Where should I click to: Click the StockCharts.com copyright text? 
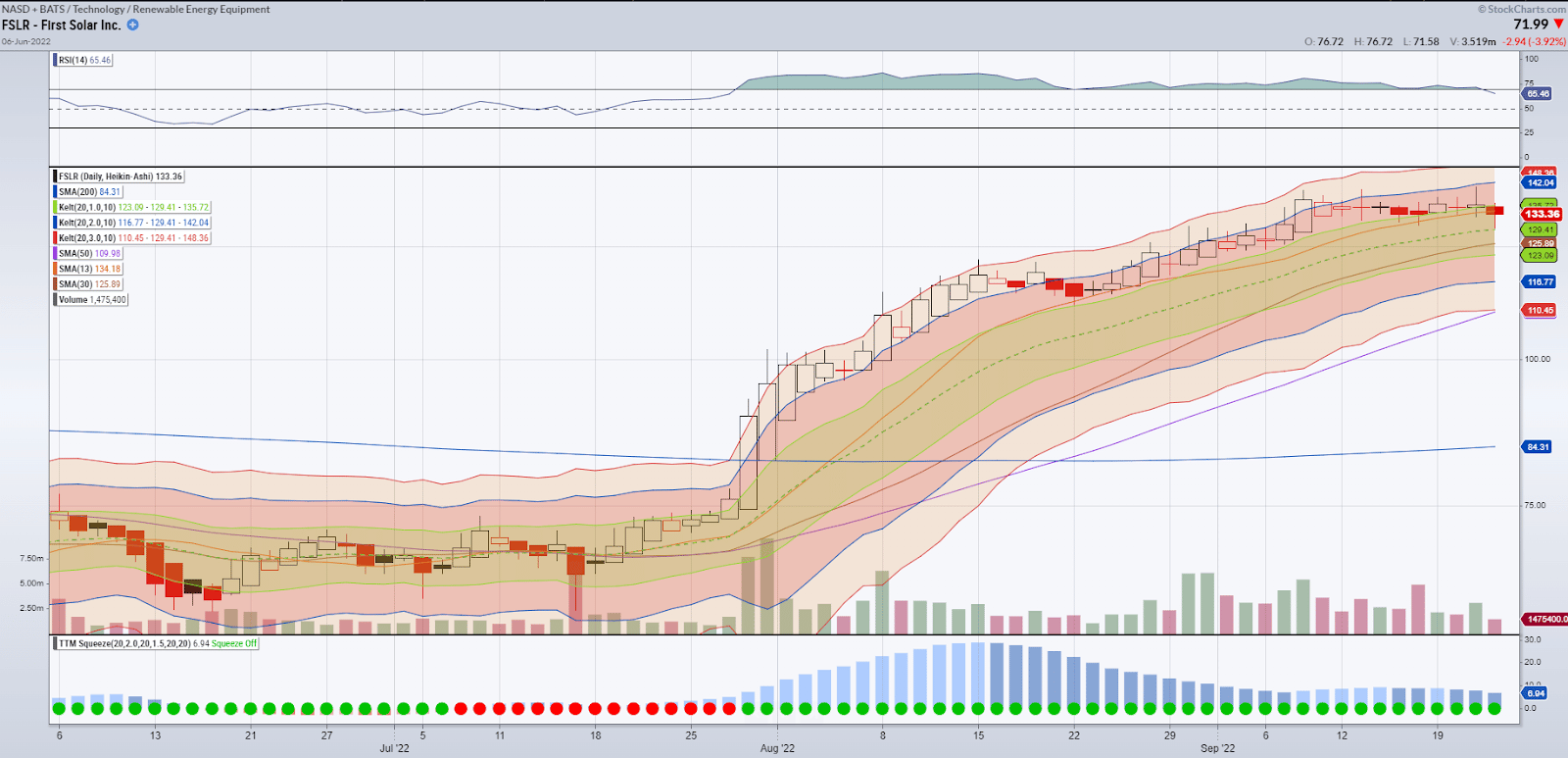coord(1522,9)
